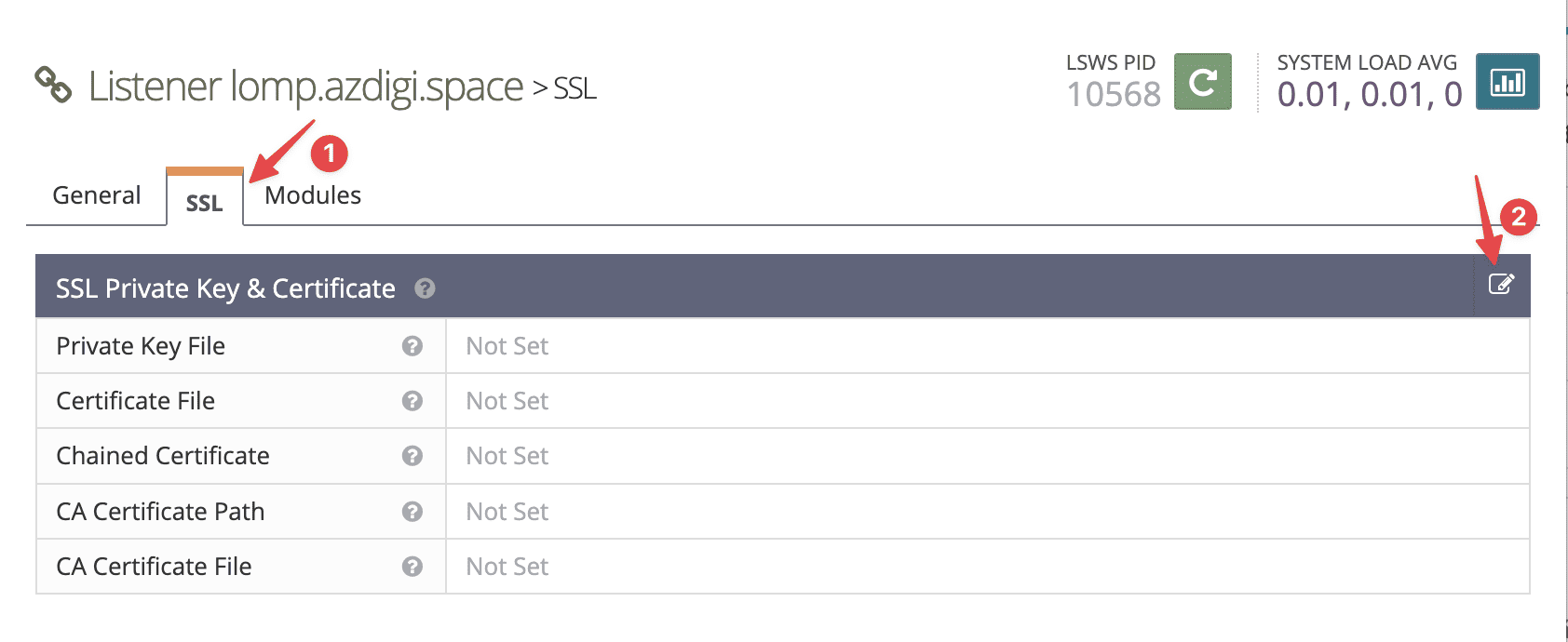Image resolution: width=1568 pixels, height=642 pixels.
Task: Switch to the General tab
Action: coord(97,195)
